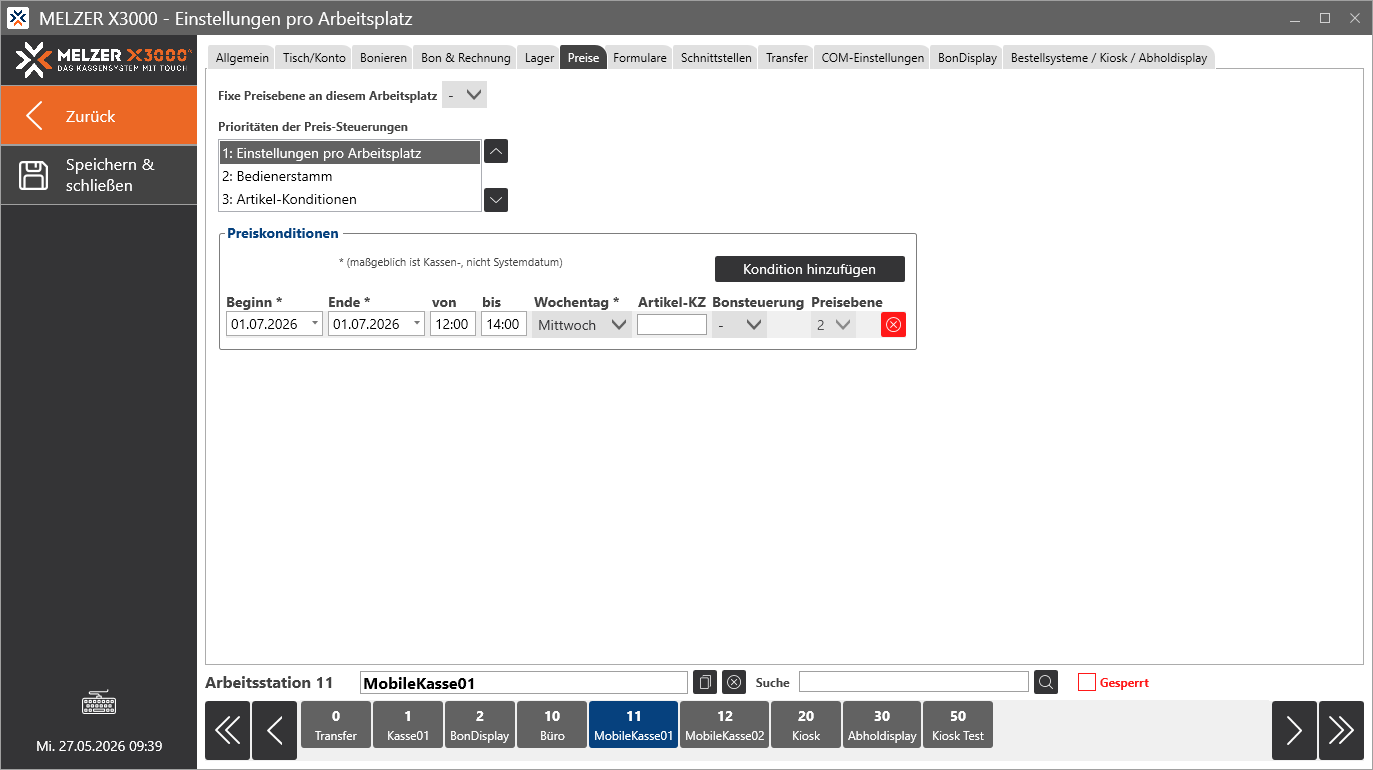Select the Preise tab
Viewport: 1373px width, 770px height.
[583, 58]
